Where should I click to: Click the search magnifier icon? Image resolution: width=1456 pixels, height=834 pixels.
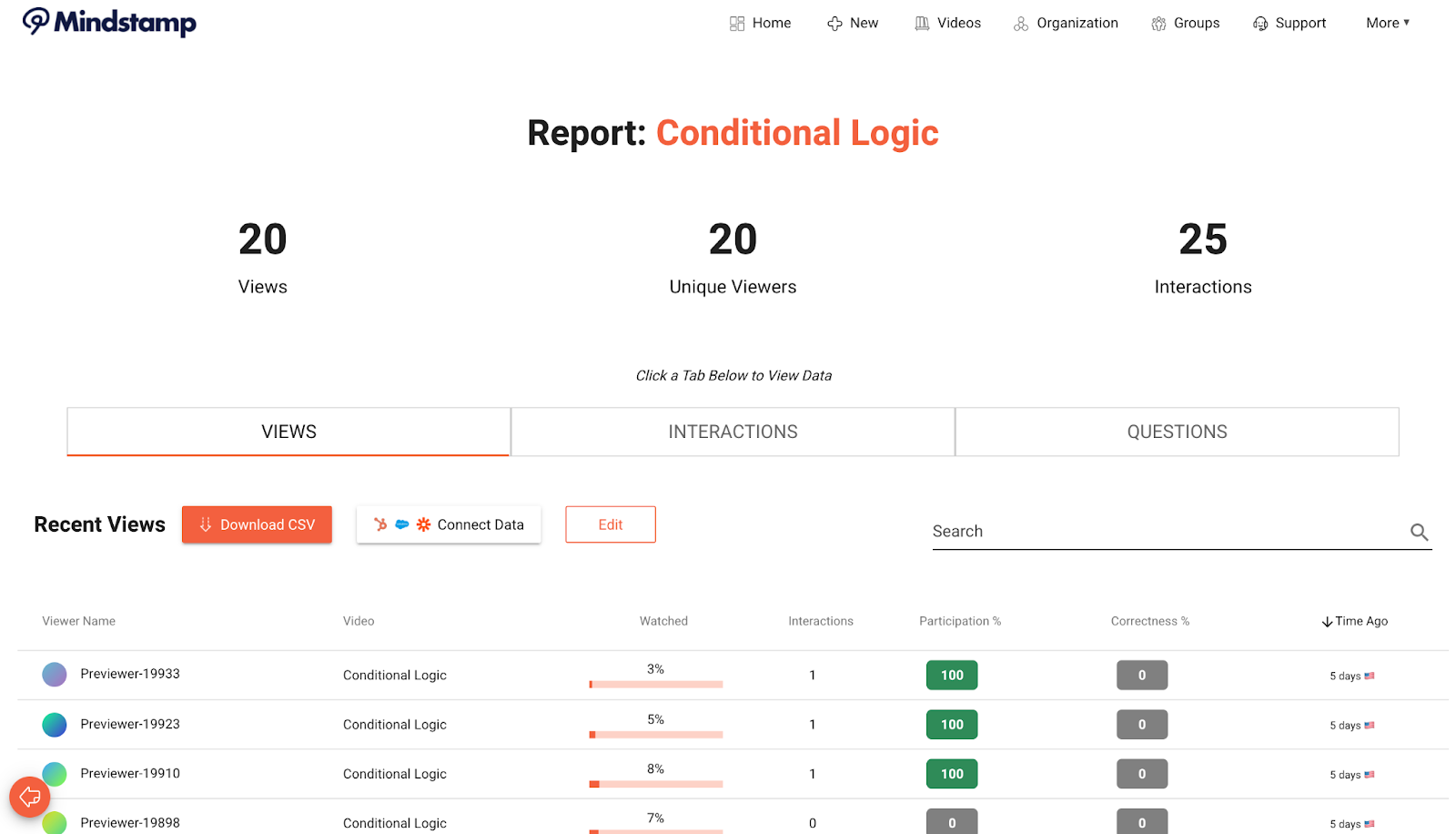1419,532
